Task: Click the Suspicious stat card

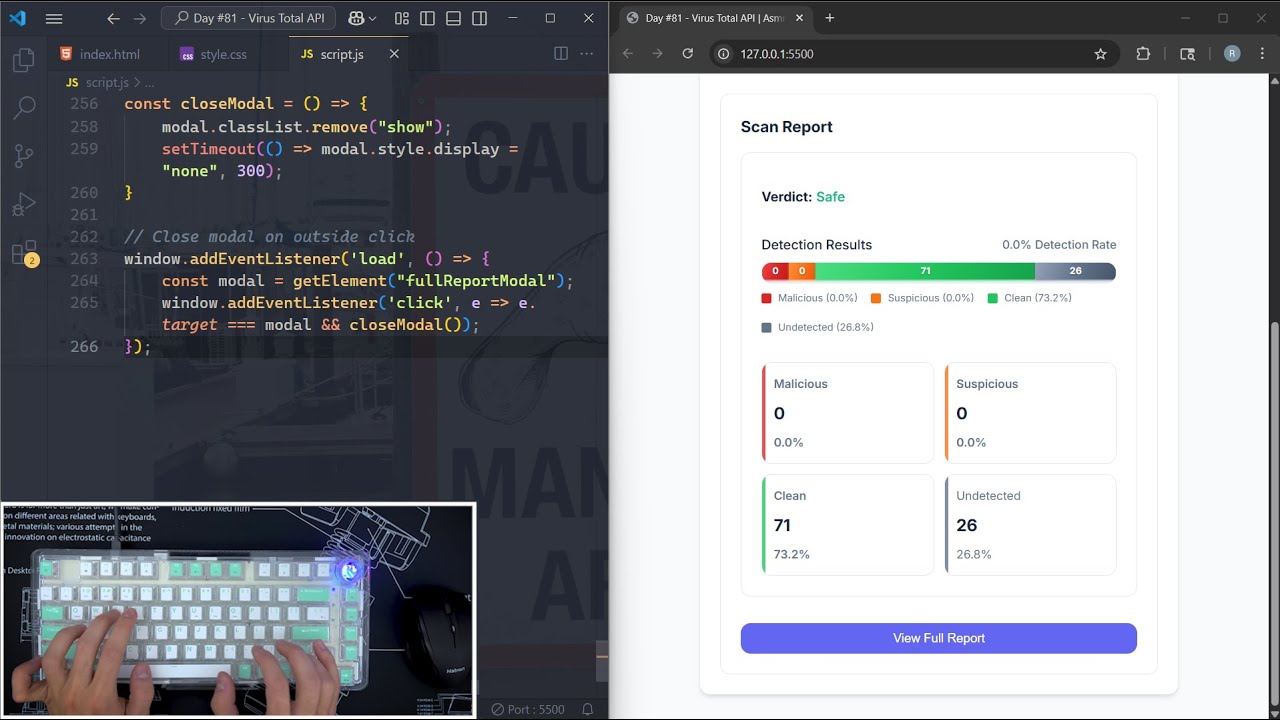Action: tap(1030, 413)
